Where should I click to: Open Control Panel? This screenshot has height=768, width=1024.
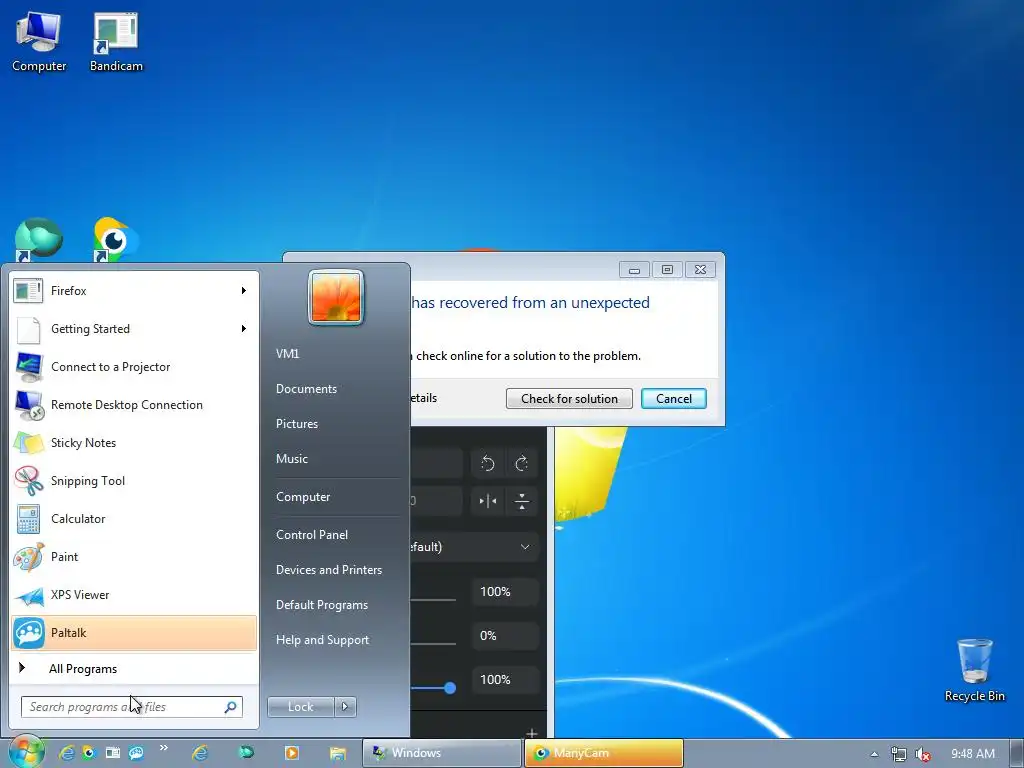[312, 534]
